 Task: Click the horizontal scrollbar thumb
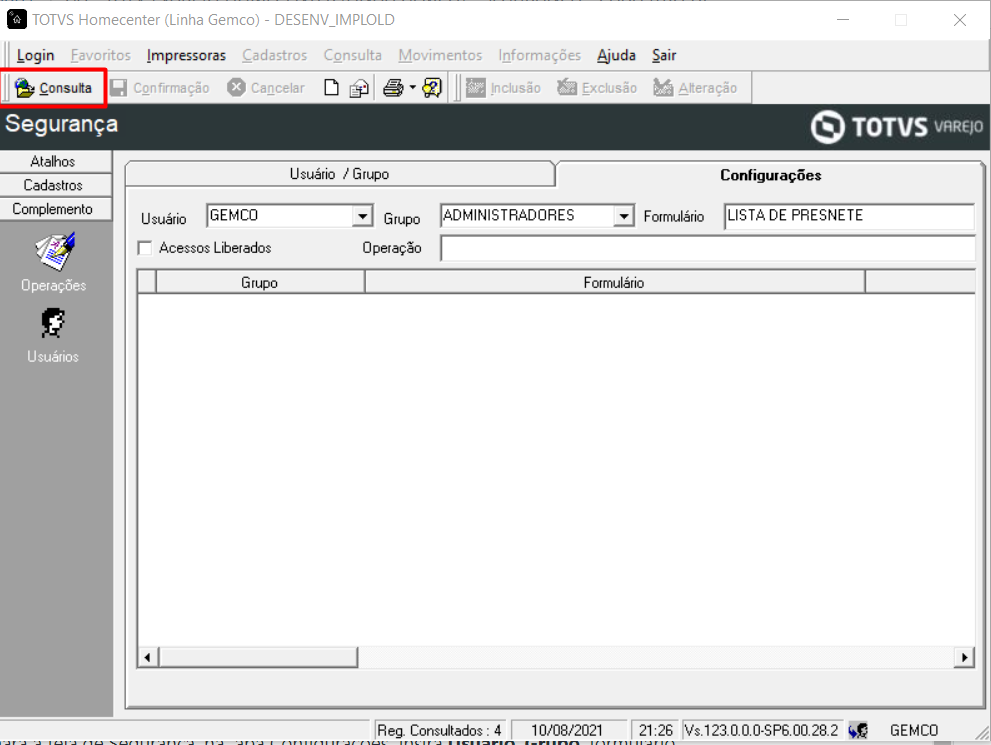coord(258,657)
